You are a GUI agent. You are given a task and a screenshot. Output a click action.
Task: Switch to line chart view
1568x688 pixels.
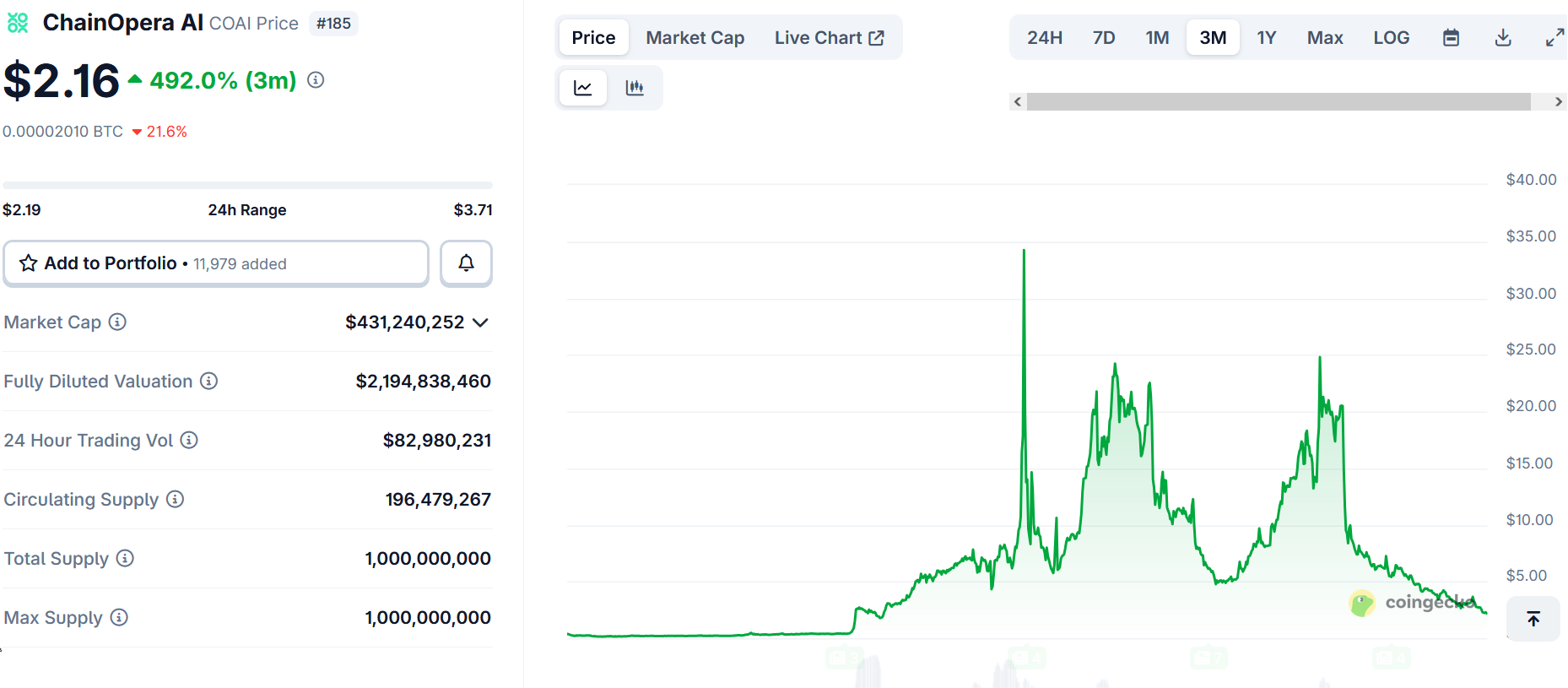[583, 88]
